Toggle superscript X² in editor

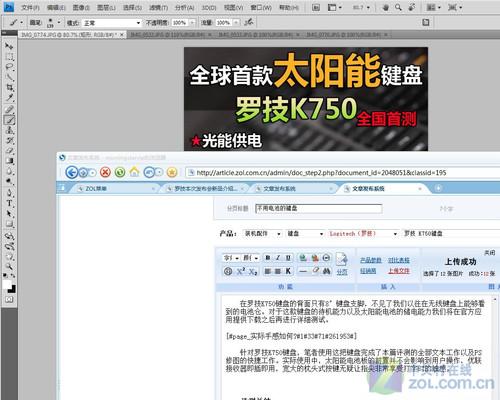point(241,271)
